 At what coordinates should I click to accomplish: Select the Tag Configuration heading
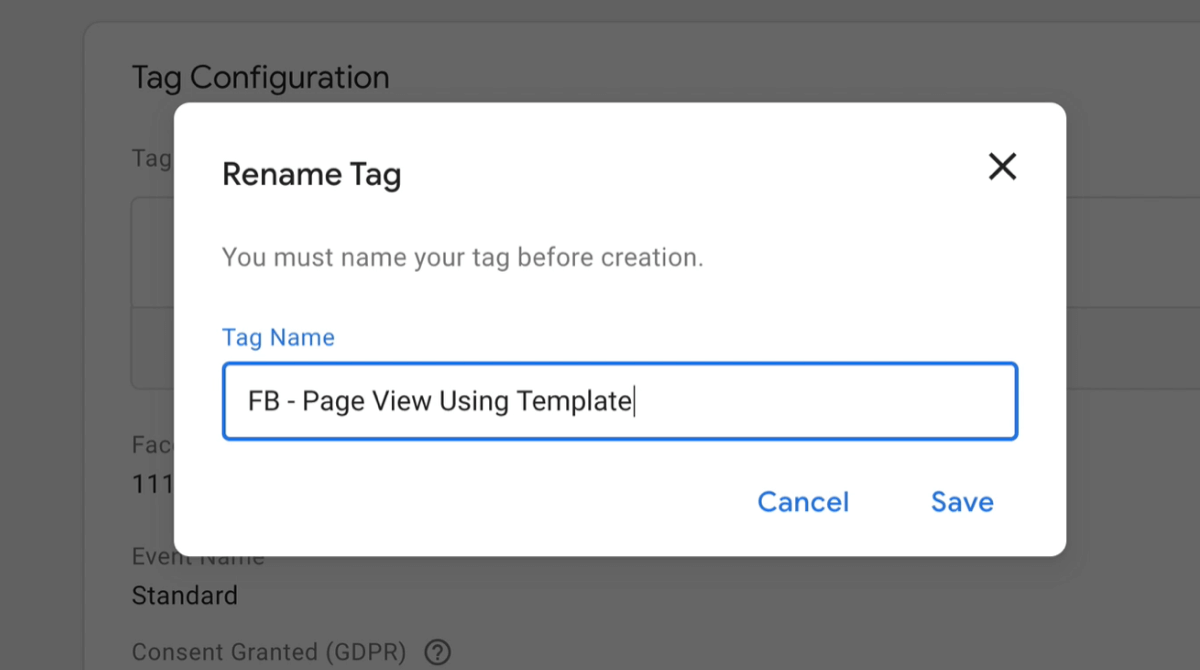(x=261, y=77)
